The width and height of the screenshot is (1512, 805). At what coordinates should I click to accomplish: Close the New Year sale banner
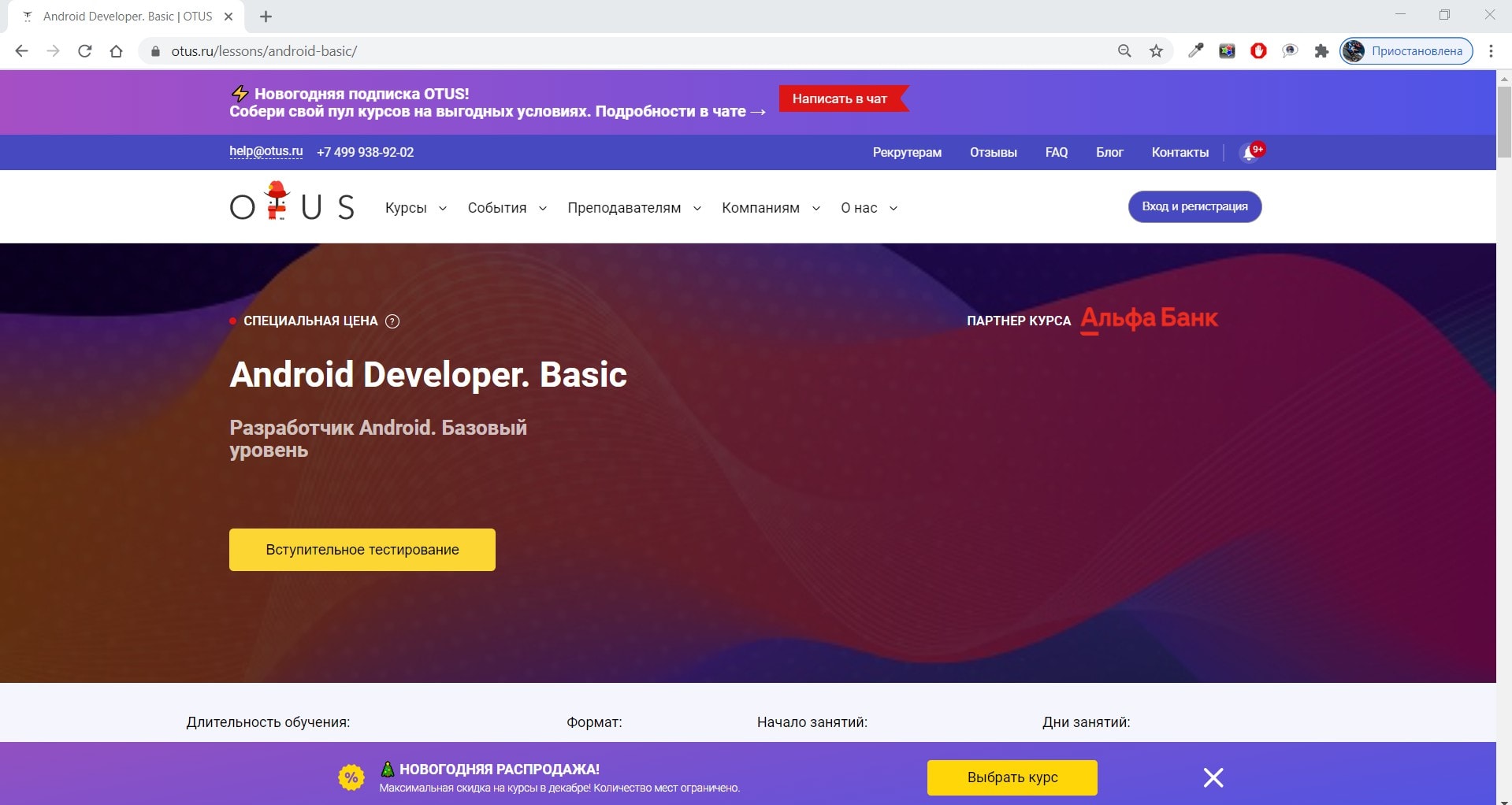[1213, 777]
